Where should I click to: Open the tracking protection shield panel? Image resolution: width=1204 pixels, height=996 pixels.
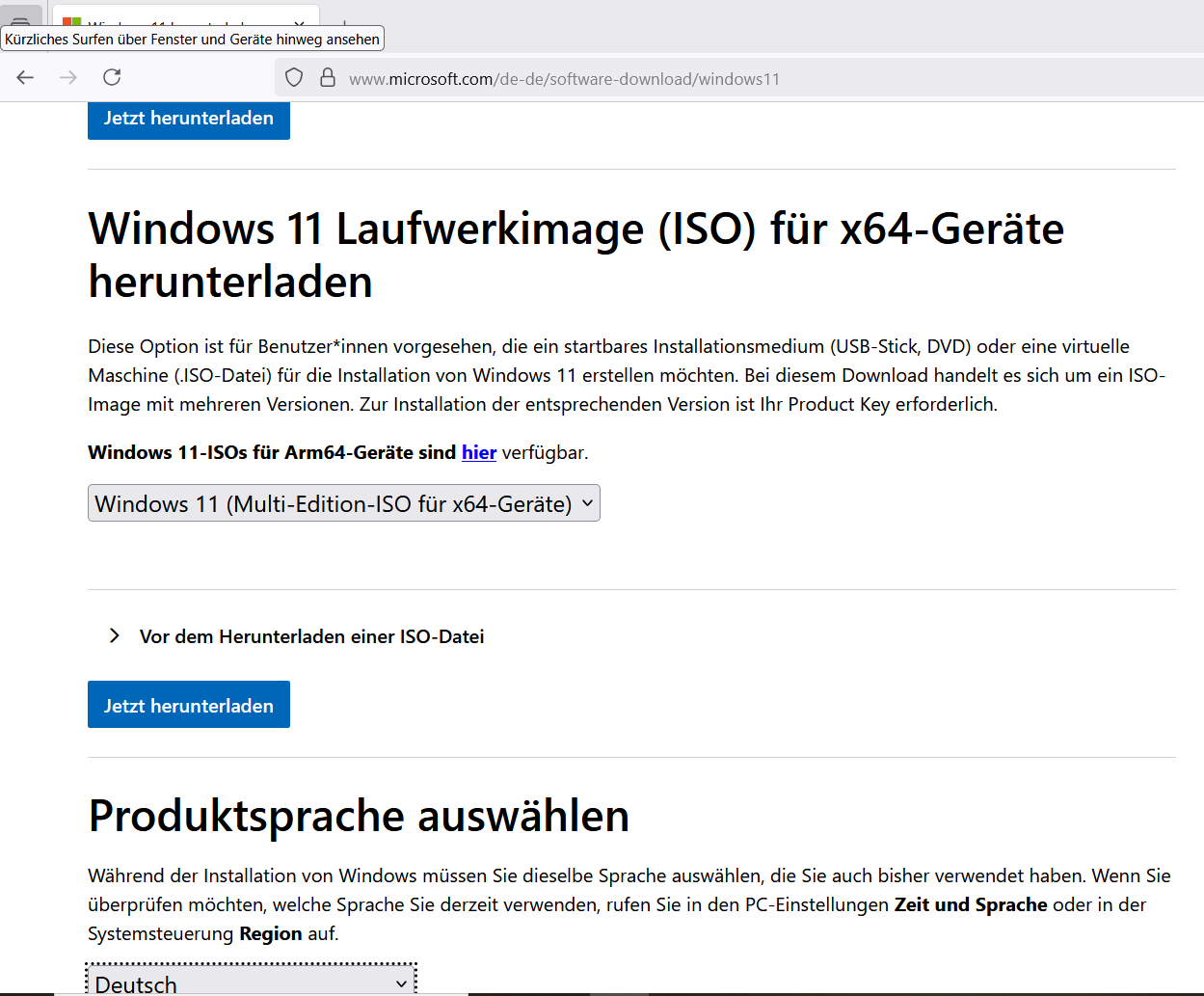[295, 78]
